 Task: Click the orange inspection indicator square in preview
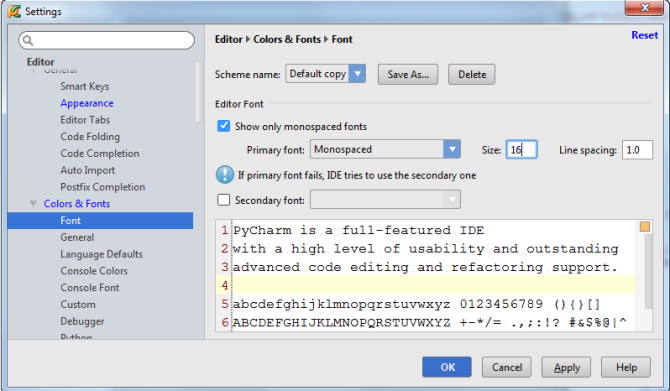pyautogui.click(x=645, y=227)
